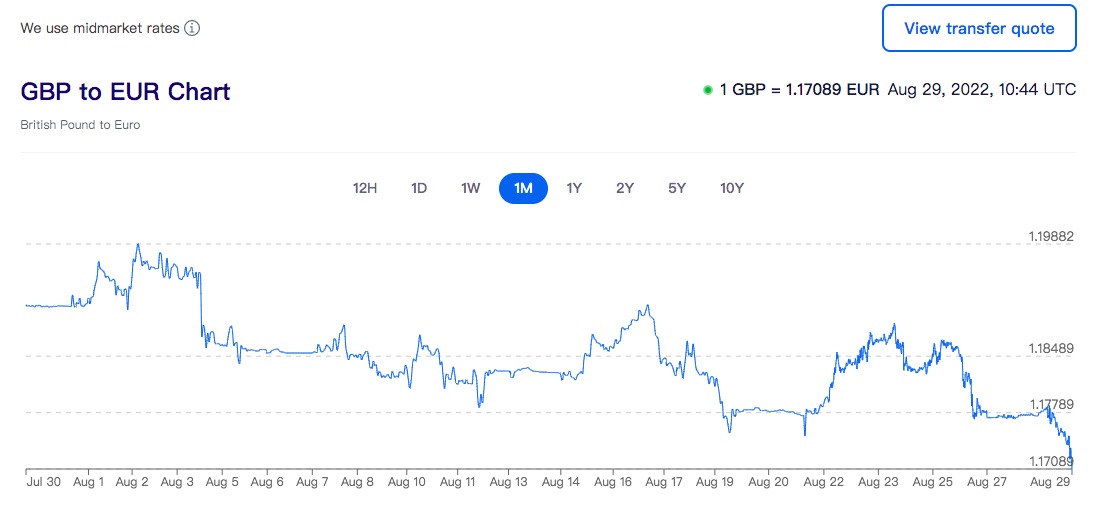Switch chart range to 12H
Image resolution: width=1100 pixels, height=510 pixels.
coord(365,188)
